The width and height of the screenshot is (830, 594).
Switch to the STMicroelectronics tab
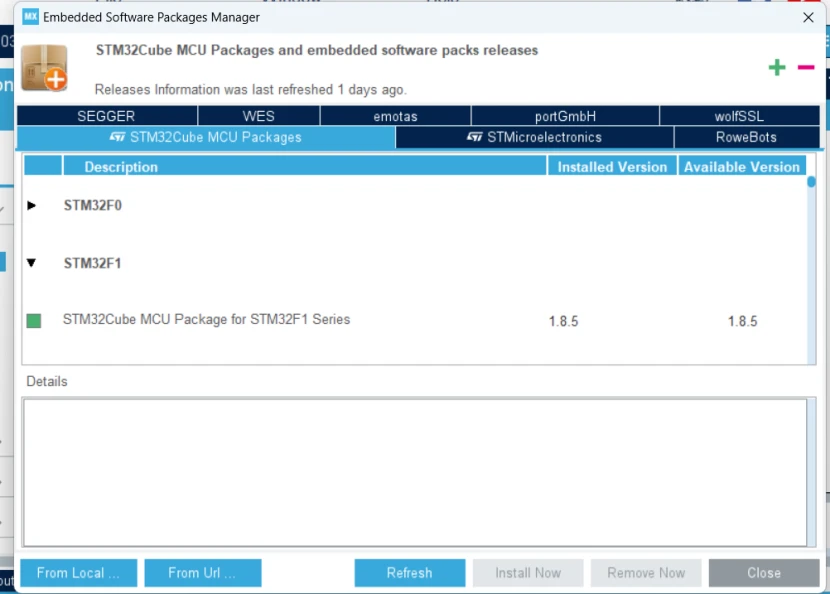click(535, 138)
